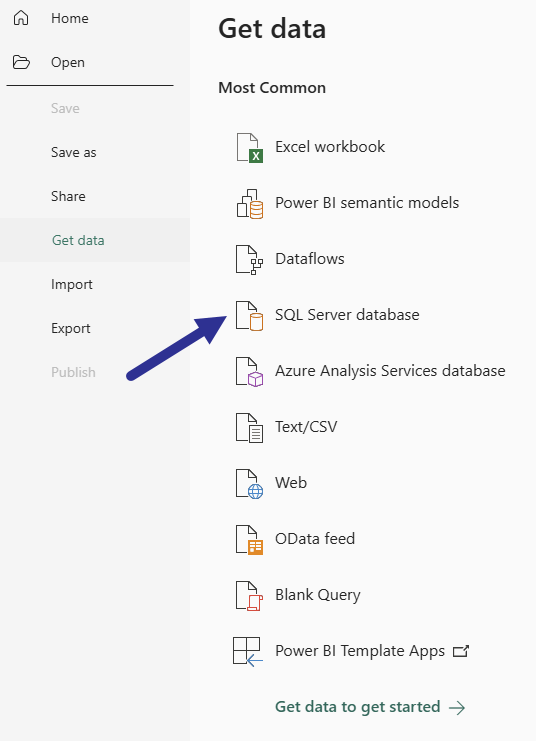The height and width of the screenshot is (741, 536).
Task: Click the Open folder icon
Action: [21, 62]
